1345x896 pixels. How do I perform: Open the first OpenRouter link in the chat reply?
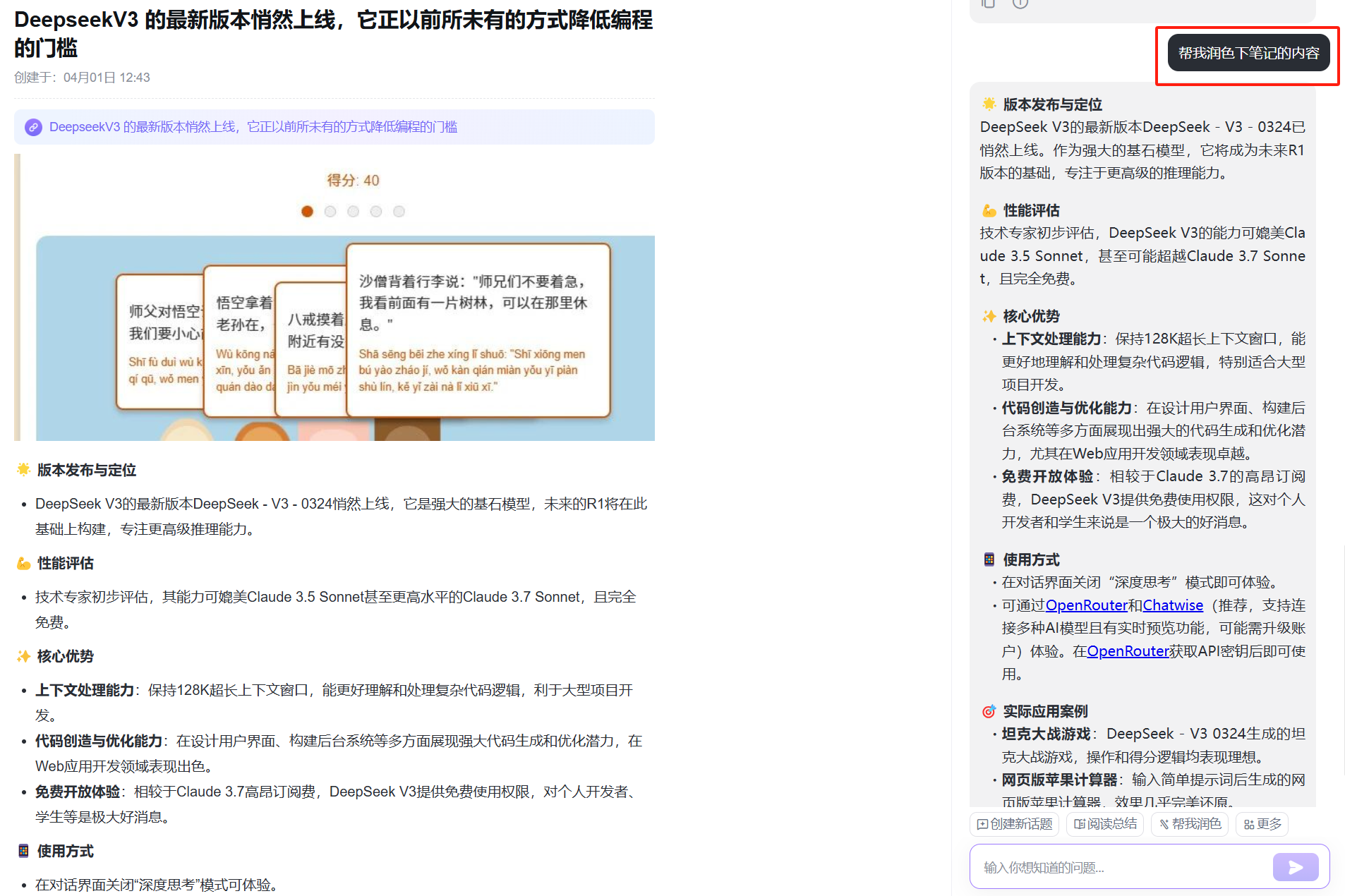pyautogui.click(x=1086, y=605)
